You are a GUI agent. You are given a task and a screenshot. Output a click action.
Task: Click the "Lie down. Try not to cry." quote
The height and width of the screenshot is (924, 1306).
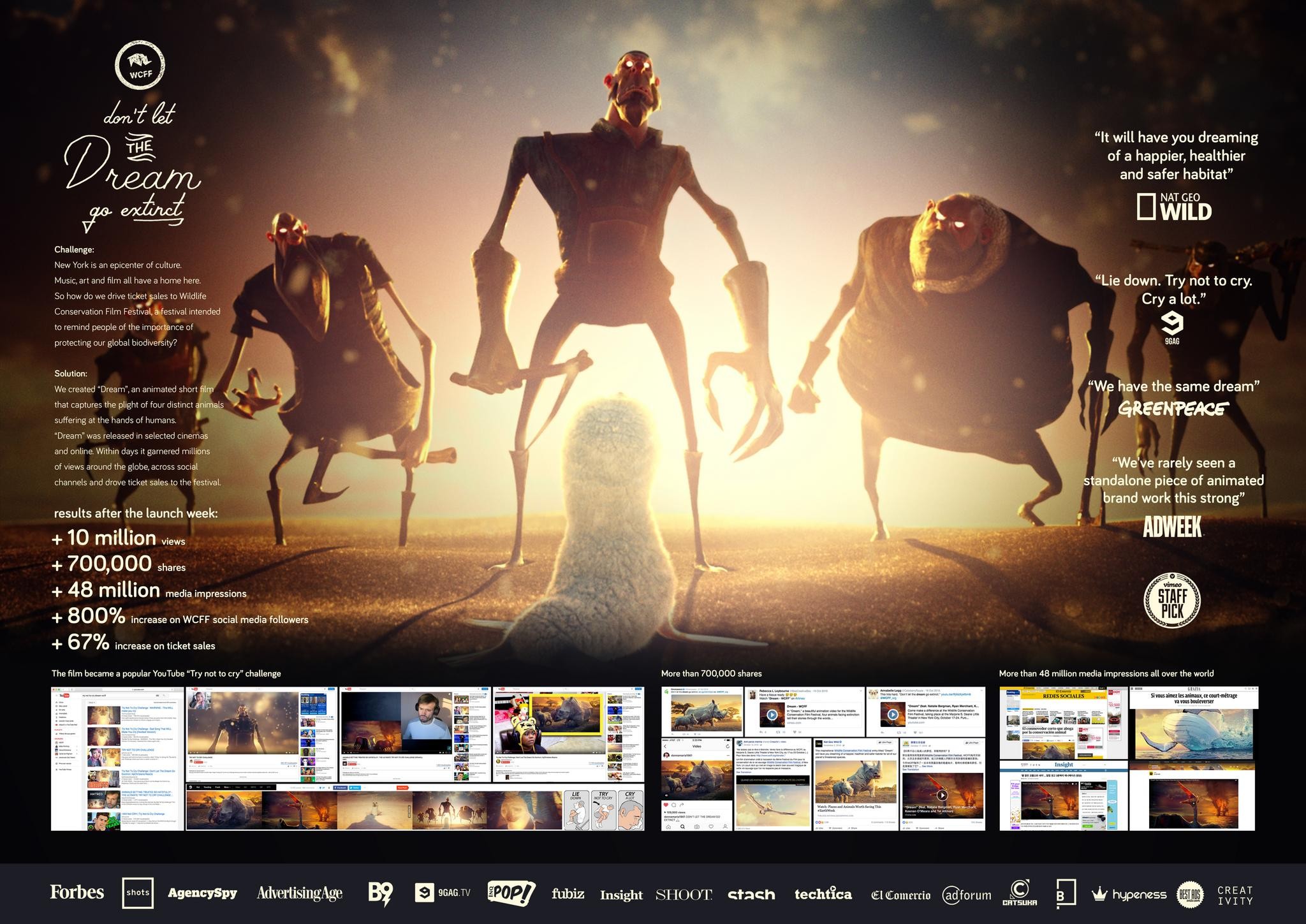coord(1173,290)
